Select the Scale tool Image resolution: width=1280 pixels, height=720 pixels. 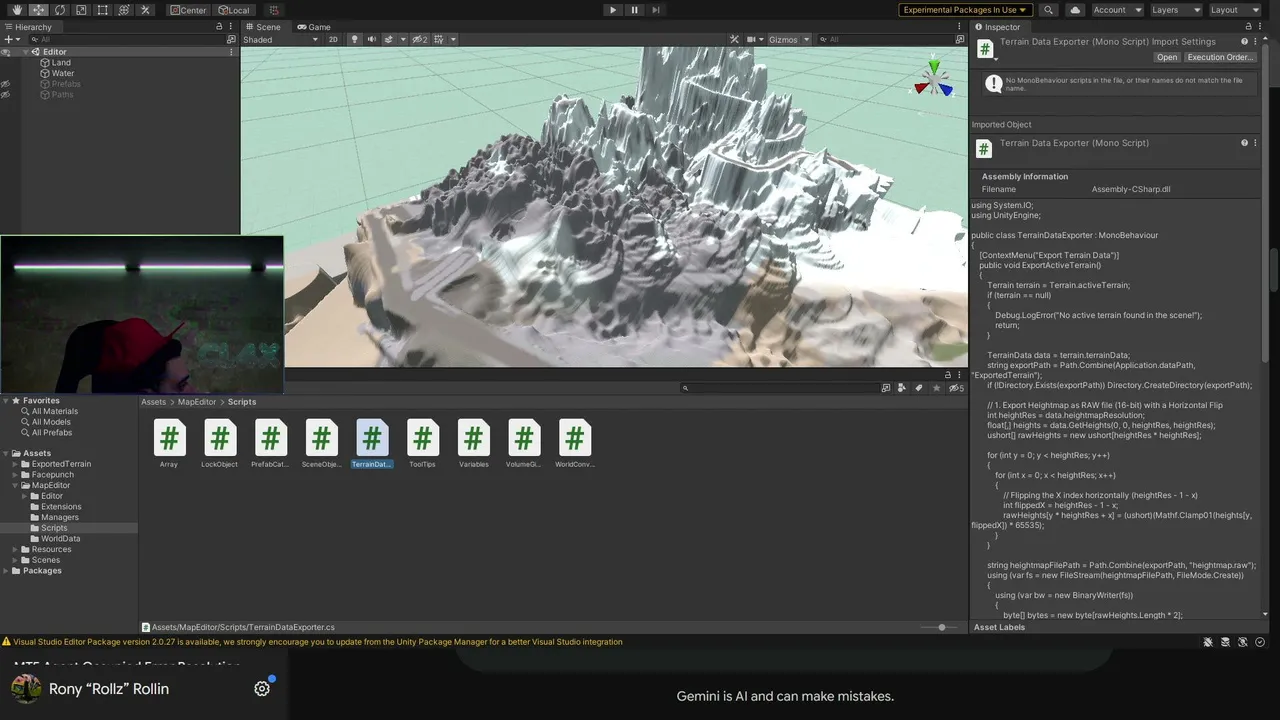click(x=81, y=10)
